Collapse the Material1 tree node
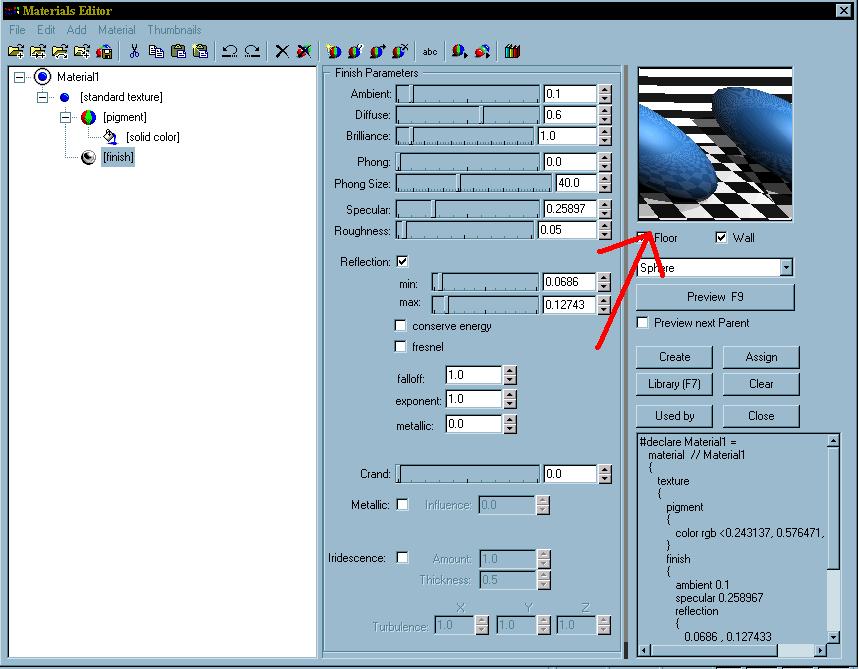The width and height of the screenshot is (859, 669). (x=20, y=77)
